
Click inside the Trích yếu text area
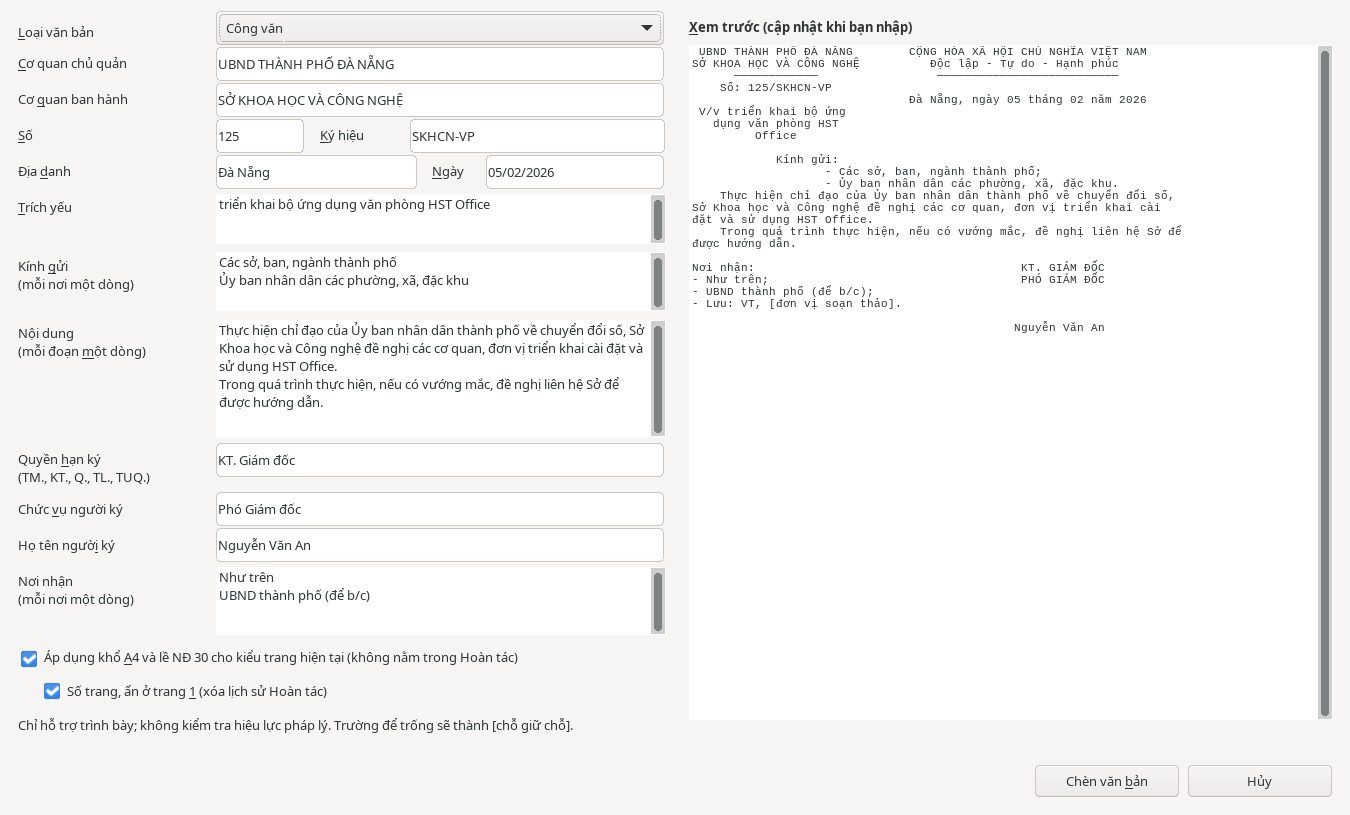click(x=433, y=219)
